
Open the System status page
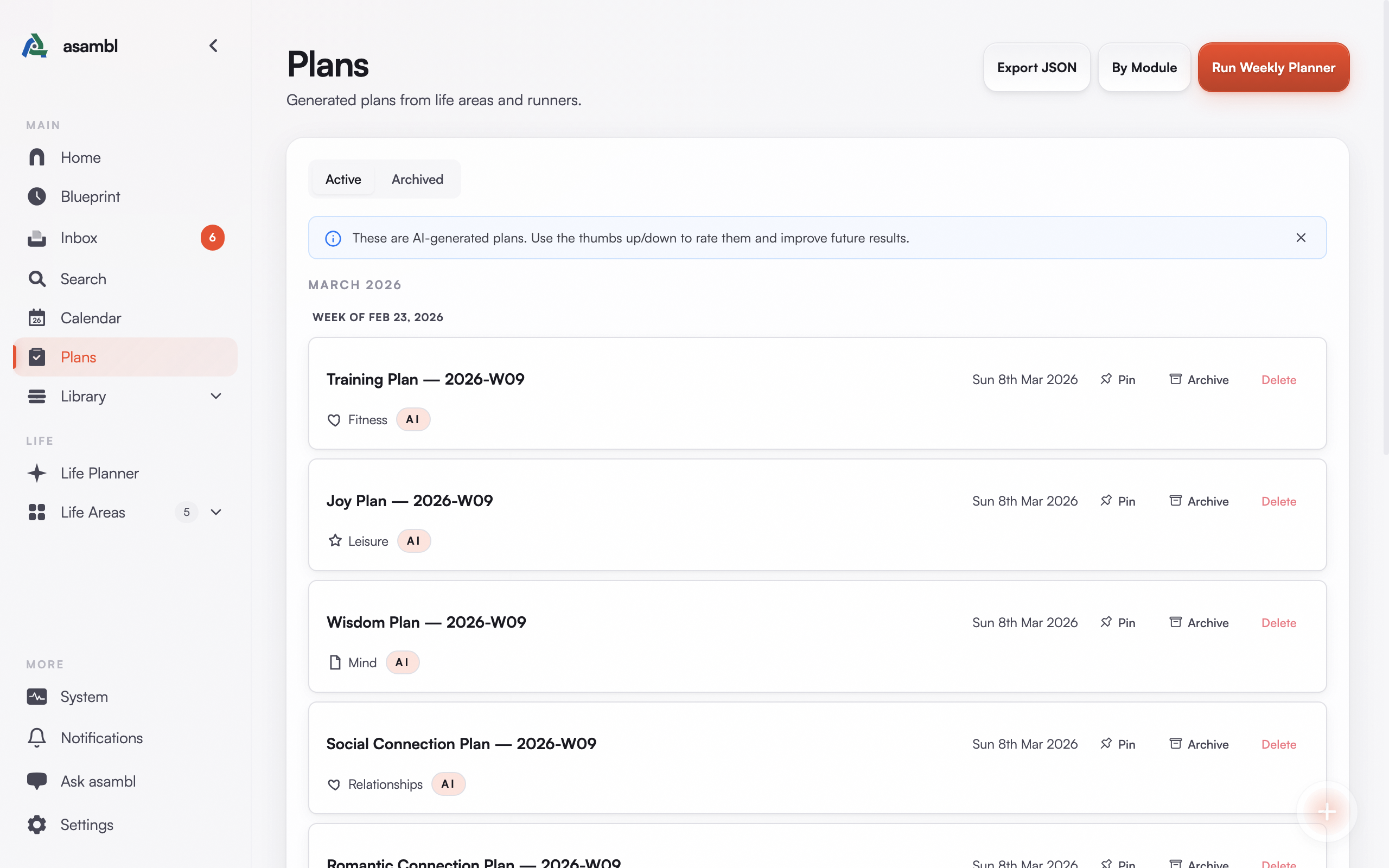tap(84, 697)
